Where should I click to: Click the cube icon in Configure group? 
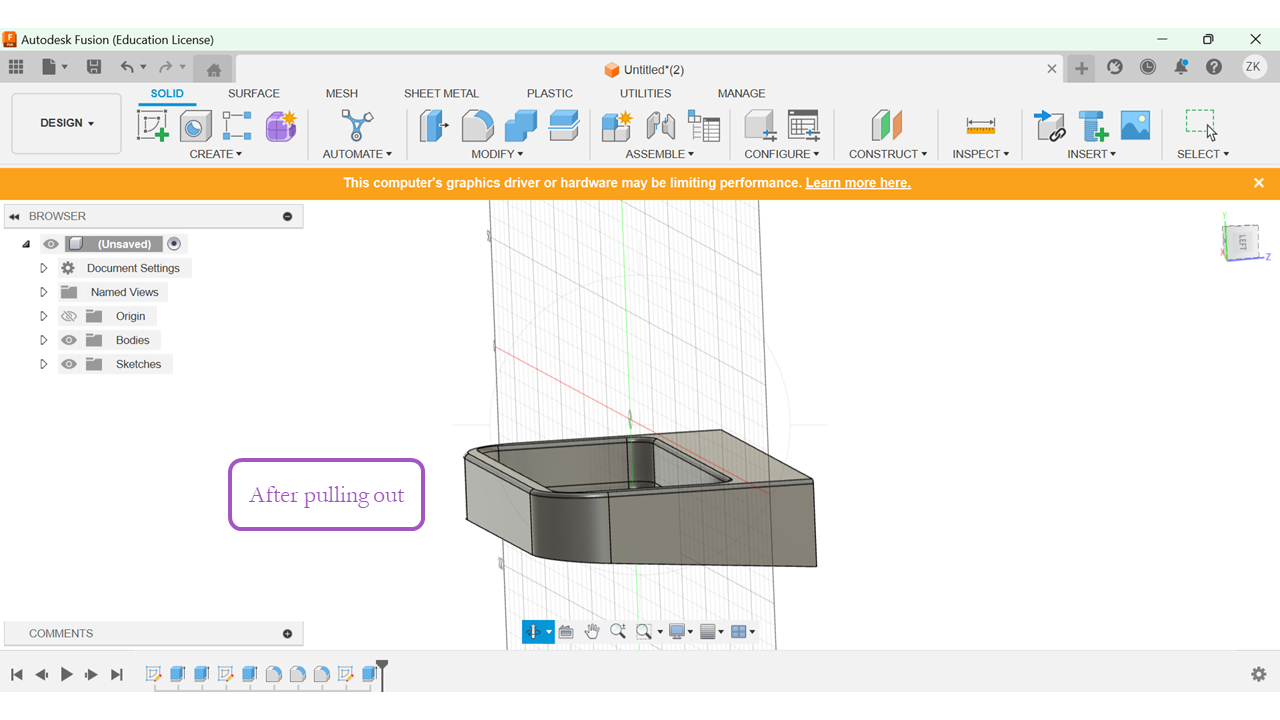761,126
